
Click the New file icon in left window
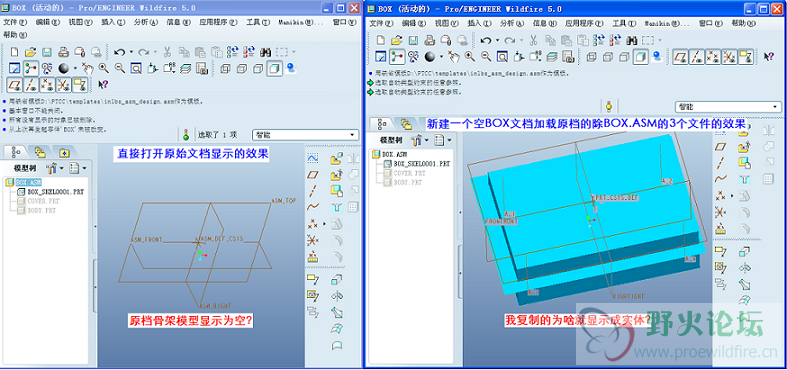(15, 52)
